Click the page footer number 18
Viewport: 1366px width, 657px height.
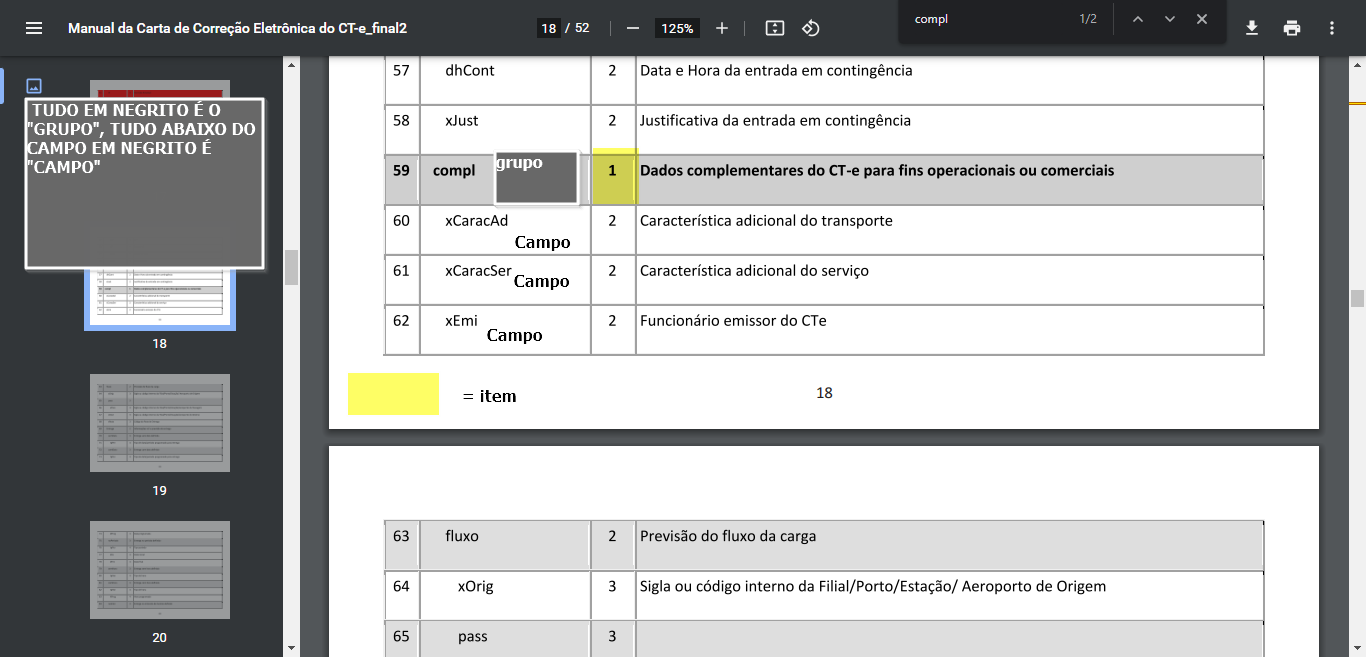click(824, 393)
